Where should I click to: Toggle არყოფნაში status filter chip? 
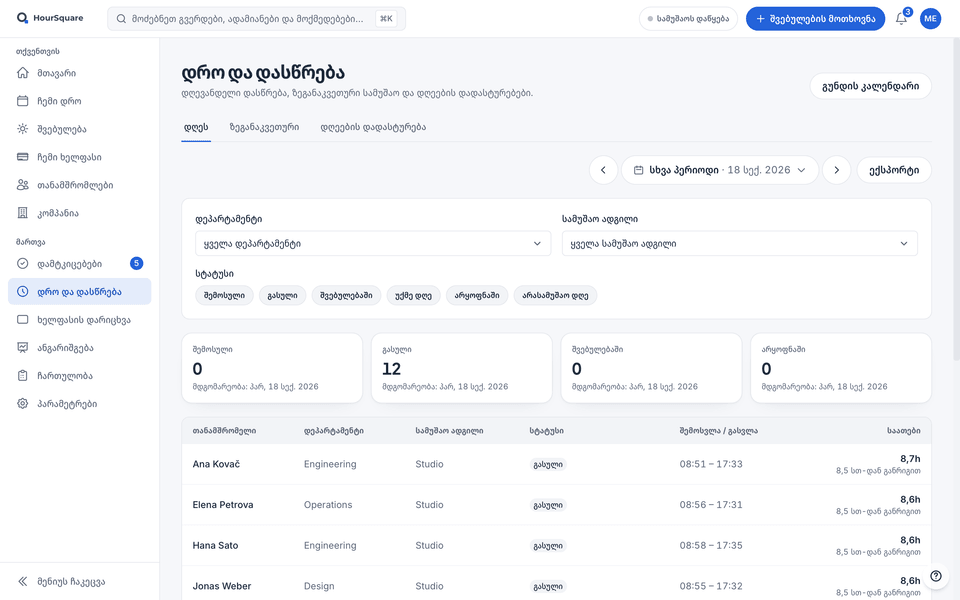(477, 295)
